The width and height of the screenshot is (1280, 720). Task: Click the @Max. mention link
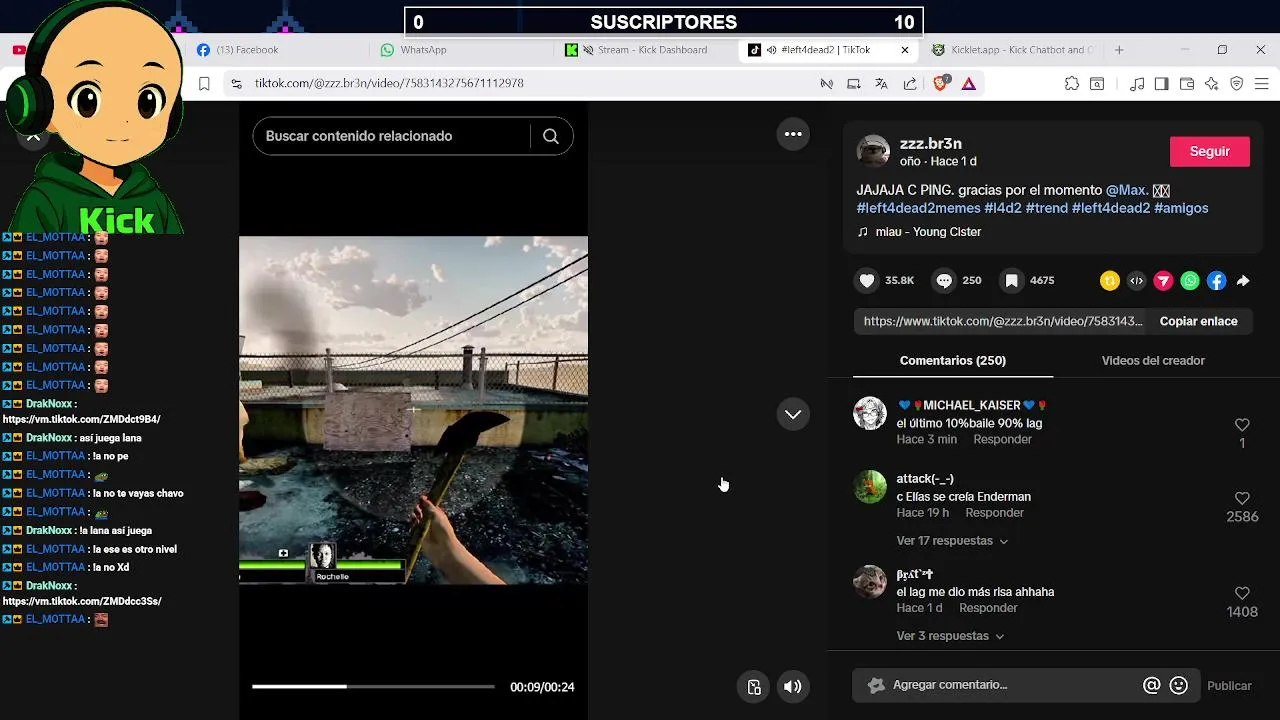(1127, 190)
